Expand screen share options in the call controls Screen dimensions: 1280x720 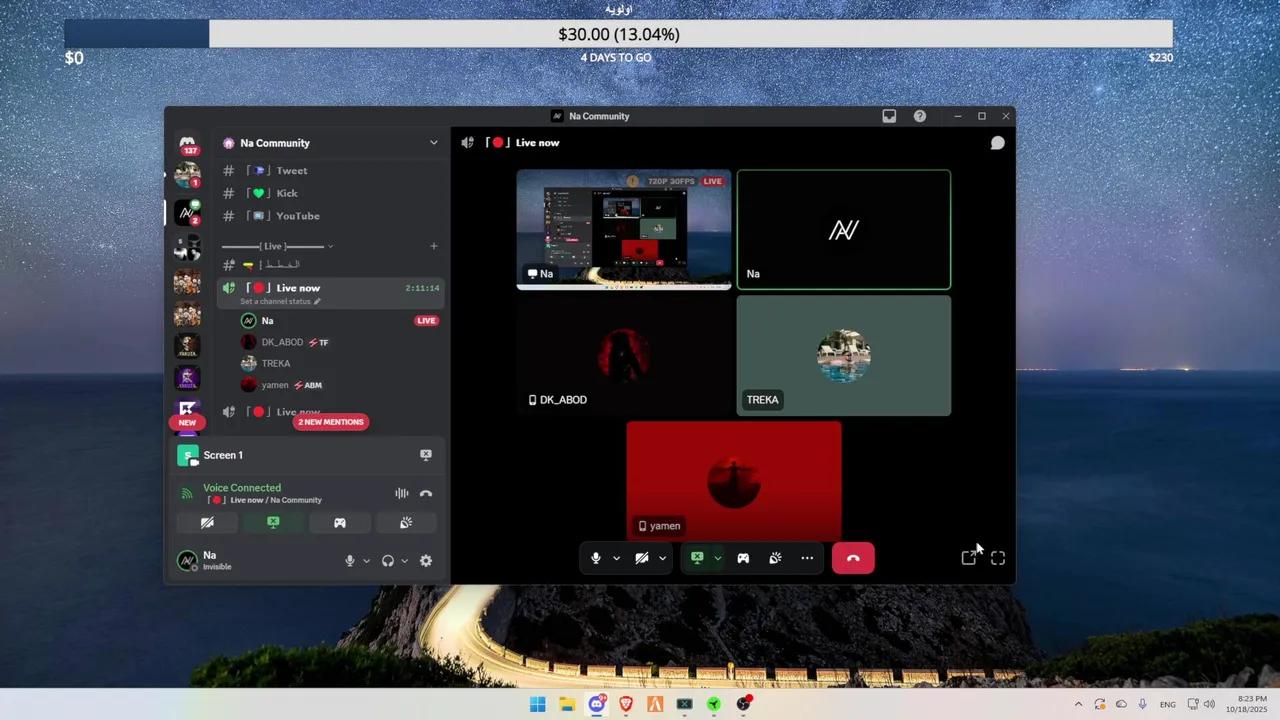pos(717,558)
